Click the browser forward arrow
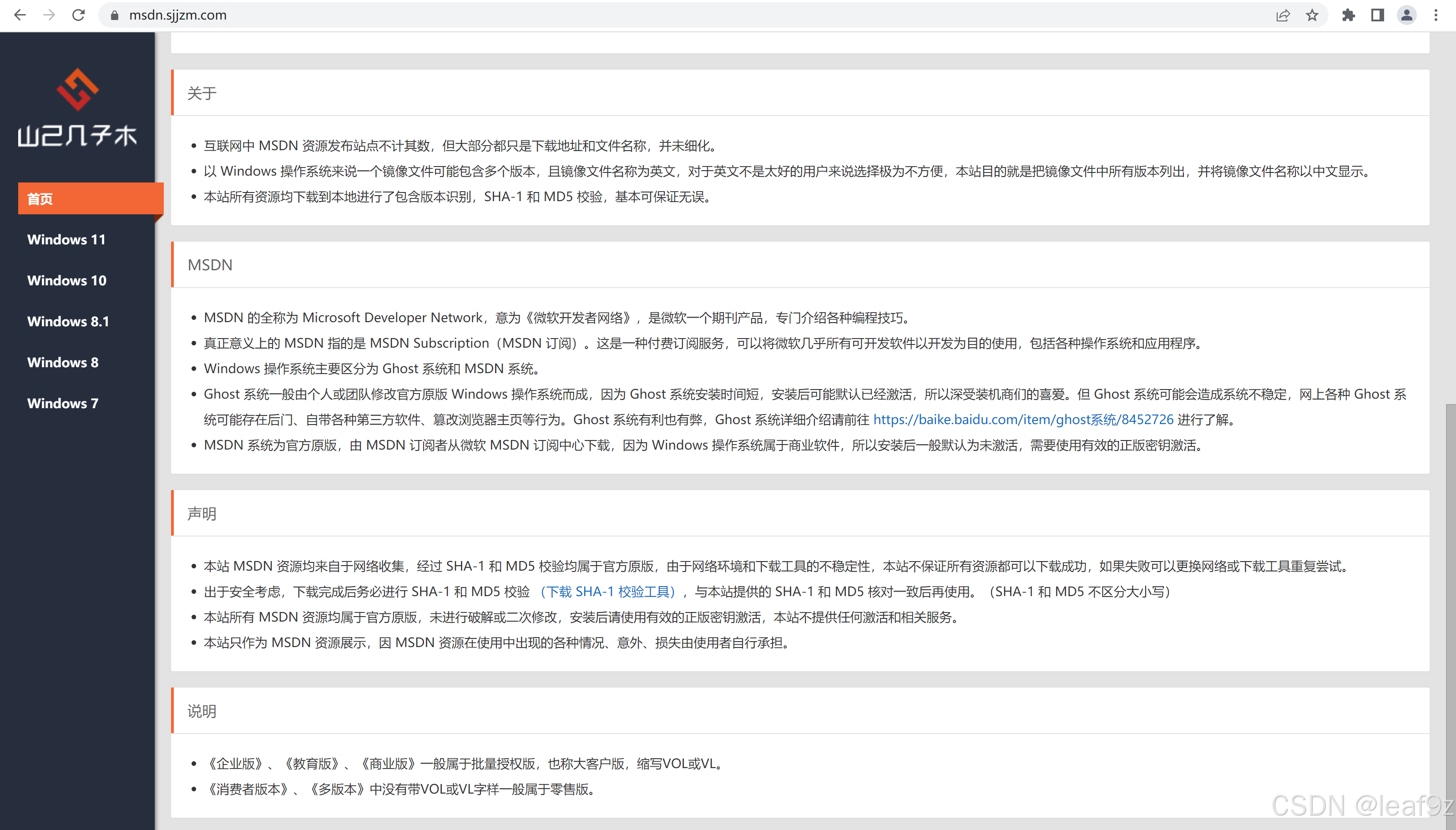1456x830 pixels. pyautogui.click(x=50, y=15)
